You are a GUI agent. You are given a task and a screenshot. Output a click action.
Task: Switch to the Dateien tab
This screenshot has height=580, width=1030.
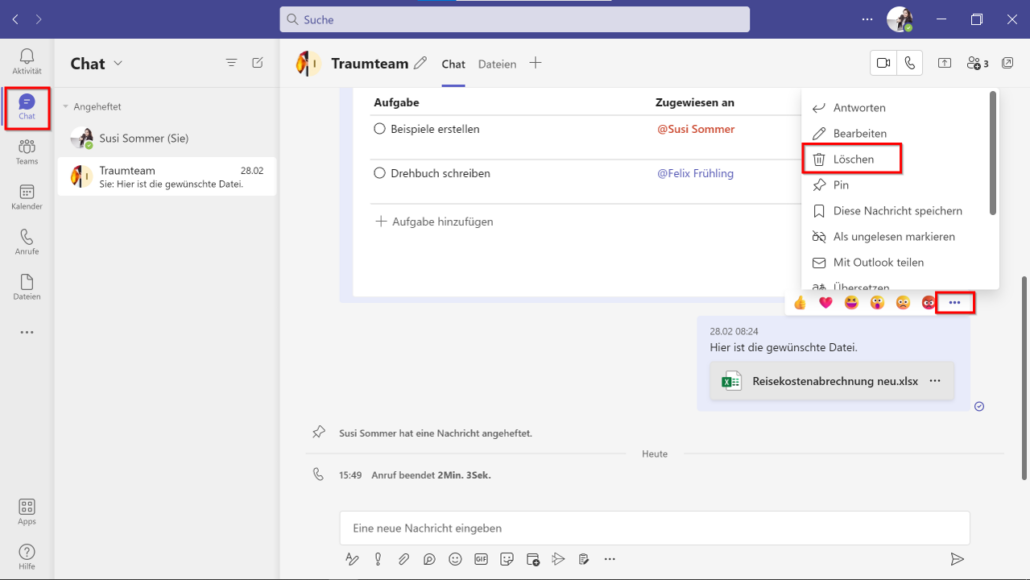[x=497, y=63]
